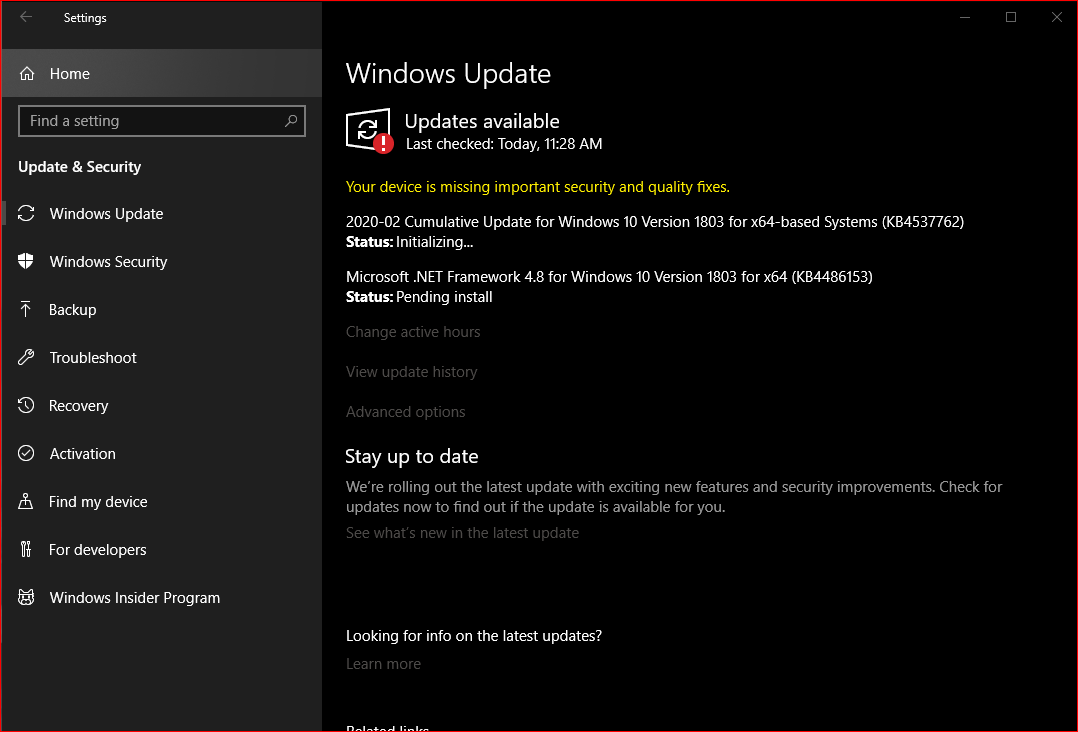Click the Windows Update page heading
This screenshot has width=1078, height=732.
448,74
